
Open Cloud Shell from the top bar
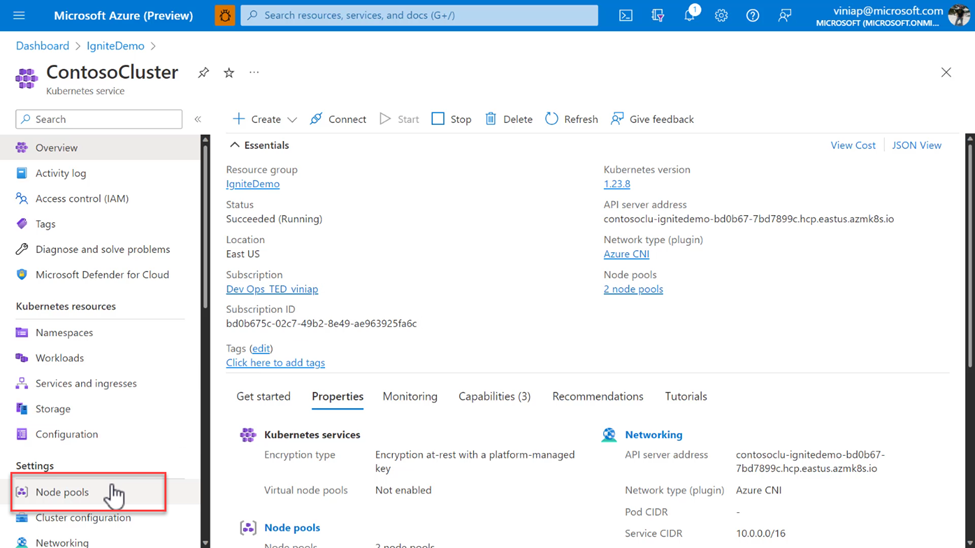tap(626, 15)
